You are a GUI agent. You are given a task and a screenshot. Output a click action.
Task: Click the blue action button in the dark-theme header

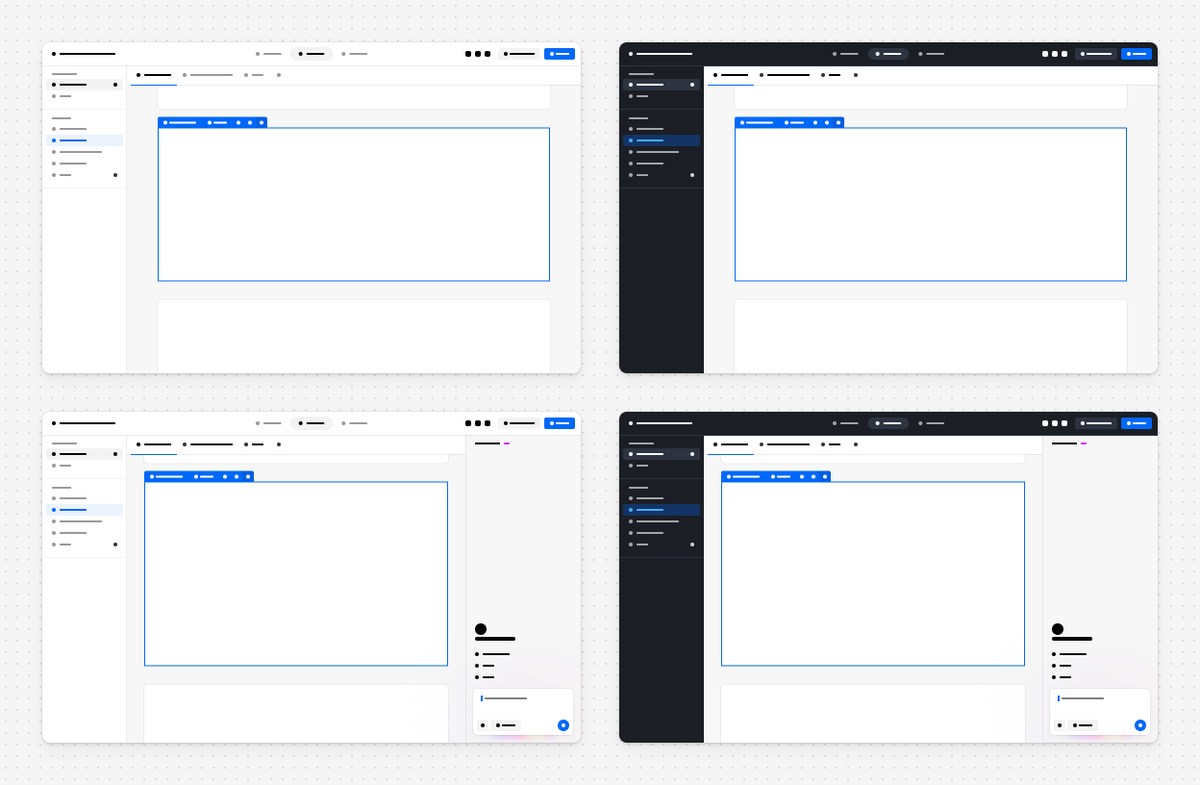tap(1137, 53)
